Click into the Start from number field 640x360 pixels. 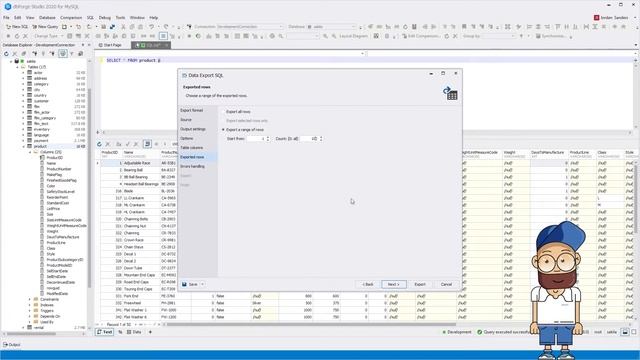(x=256, y=139)
